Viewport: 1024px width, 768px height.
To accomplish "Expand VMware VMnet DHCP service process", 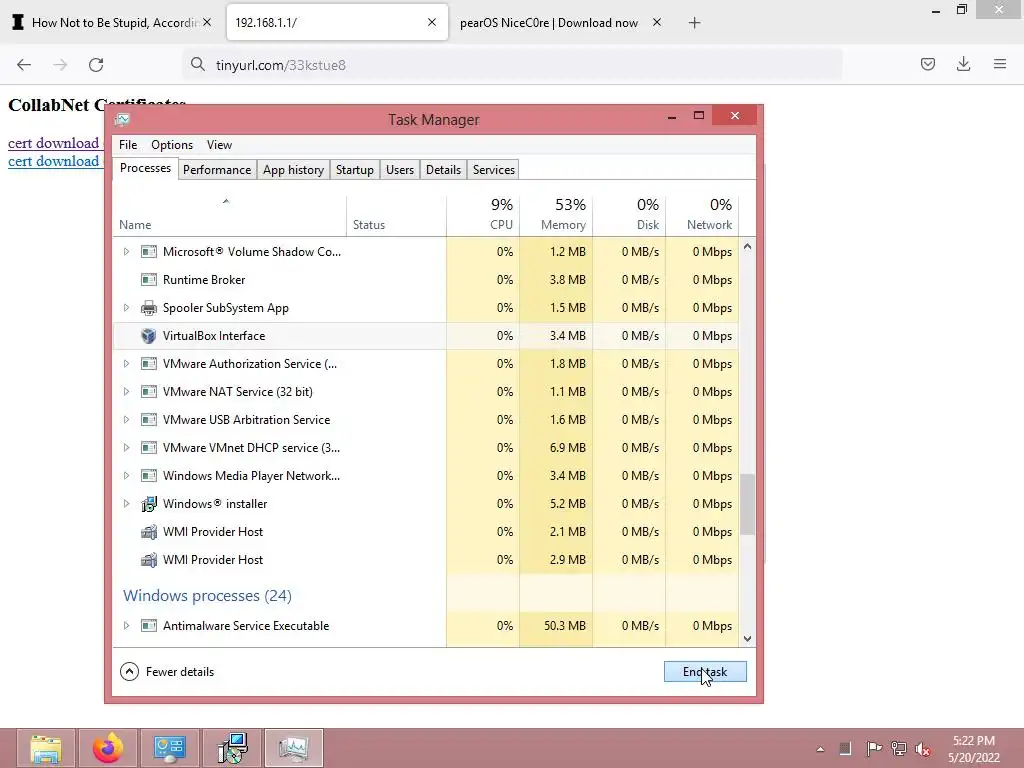I will [x=126, y=448].
